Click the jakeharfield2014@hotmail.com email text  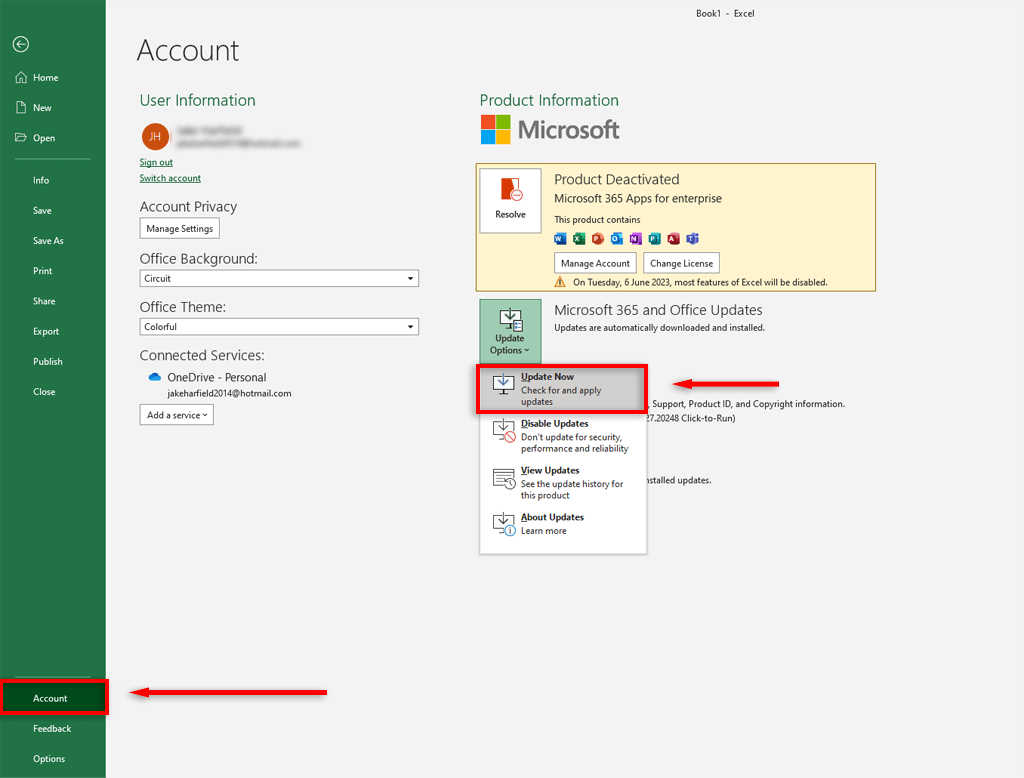tap(229, 393)
